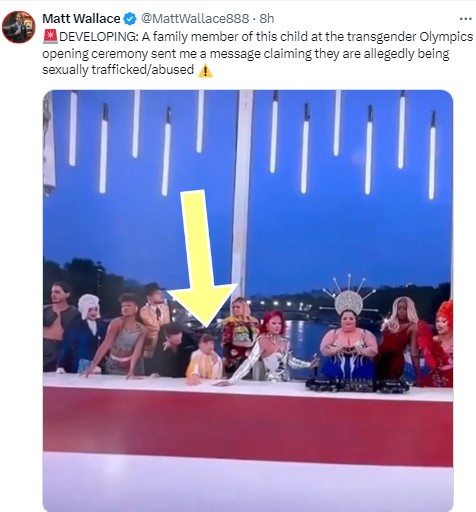476x512 pixels.
Task: Click the performer in white wig
Action: coord(88,328)
